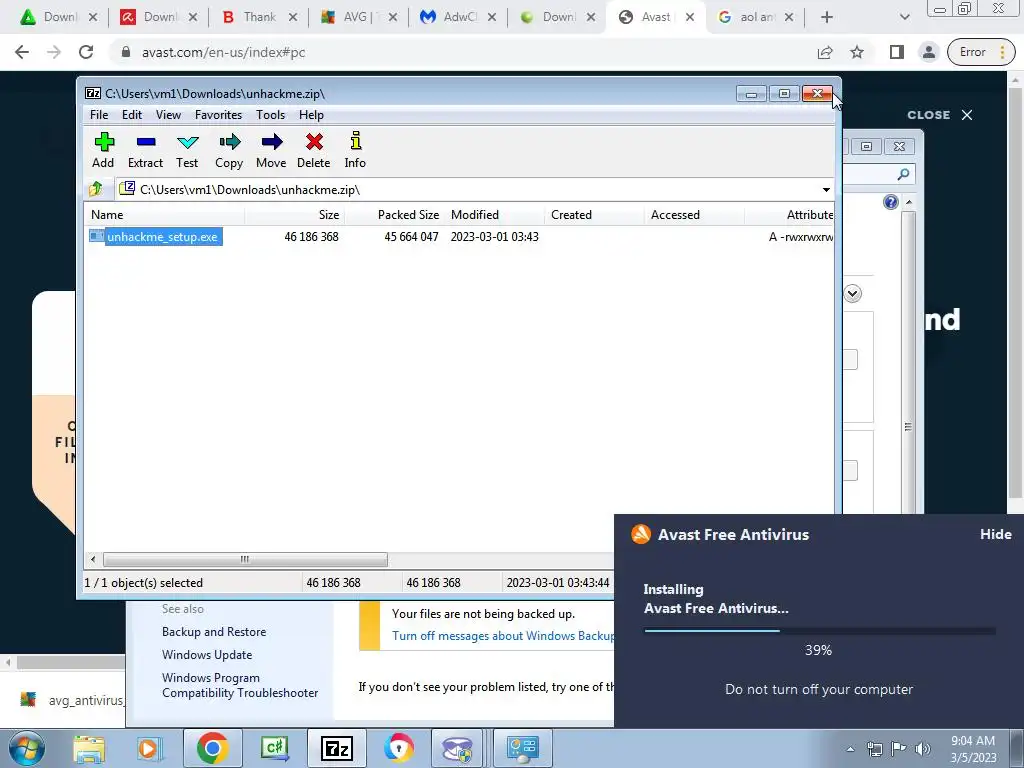This screenshot has width=1024, height=768.
Task: Open the 7-Zip Tools menu
Action: click(270, 115)
